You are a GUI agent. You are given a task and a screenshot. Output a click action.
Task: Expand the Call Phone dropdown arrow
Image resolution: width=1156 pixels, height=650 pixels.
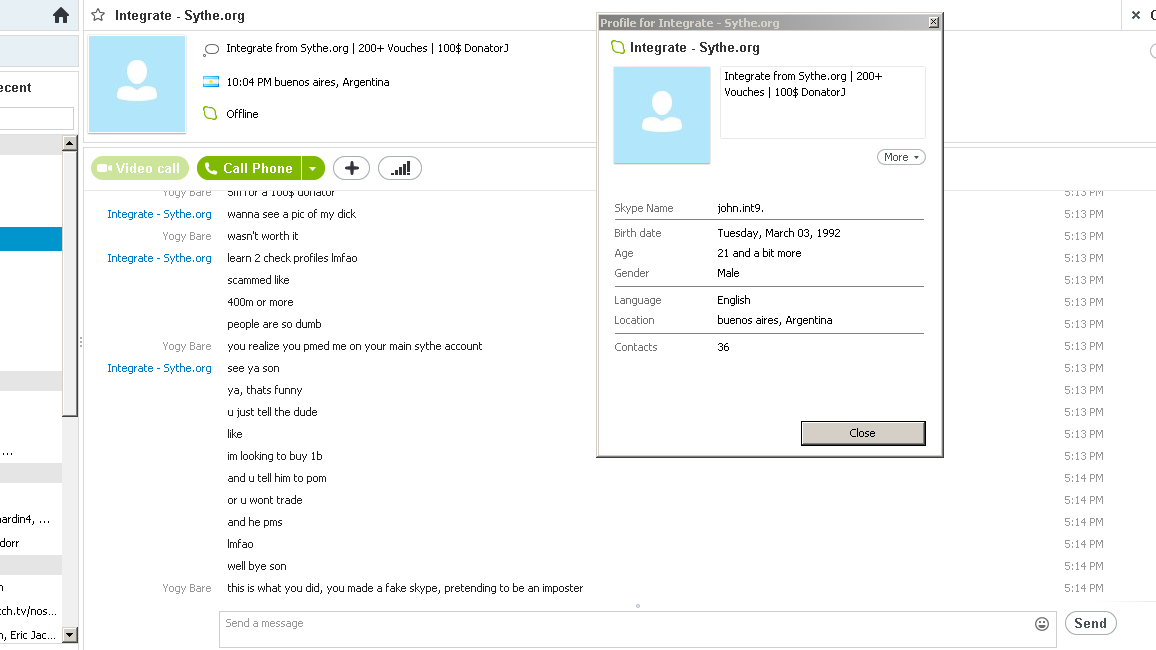(x=313, y=168)
